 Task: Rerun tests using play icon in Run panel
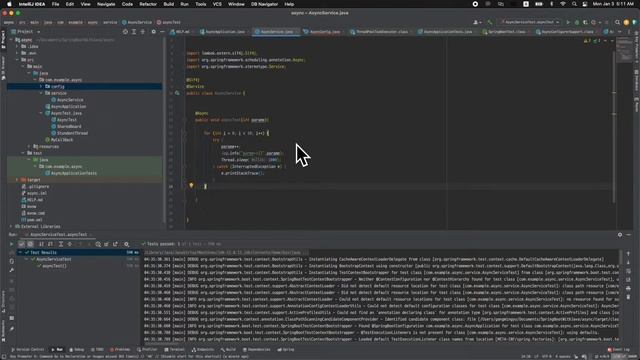point(11,244)
